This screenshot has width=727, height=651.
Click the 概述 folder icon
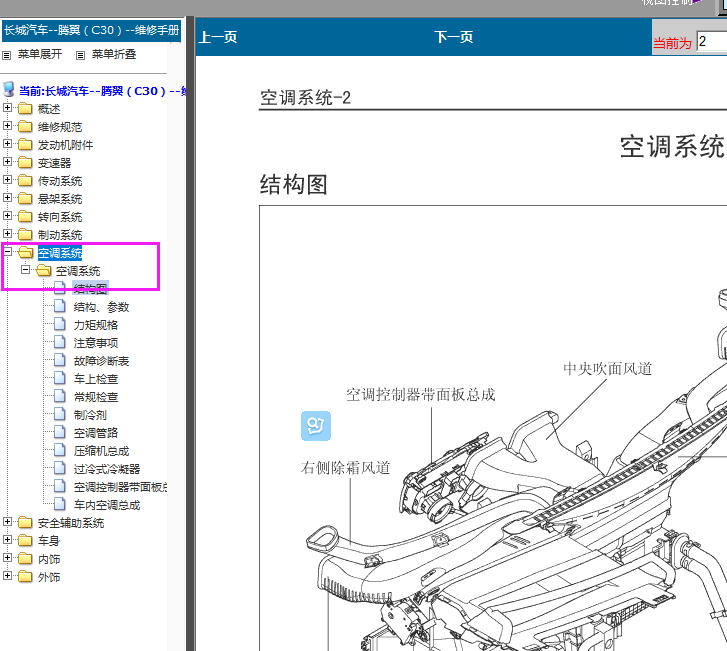click(x=25, y=108)
